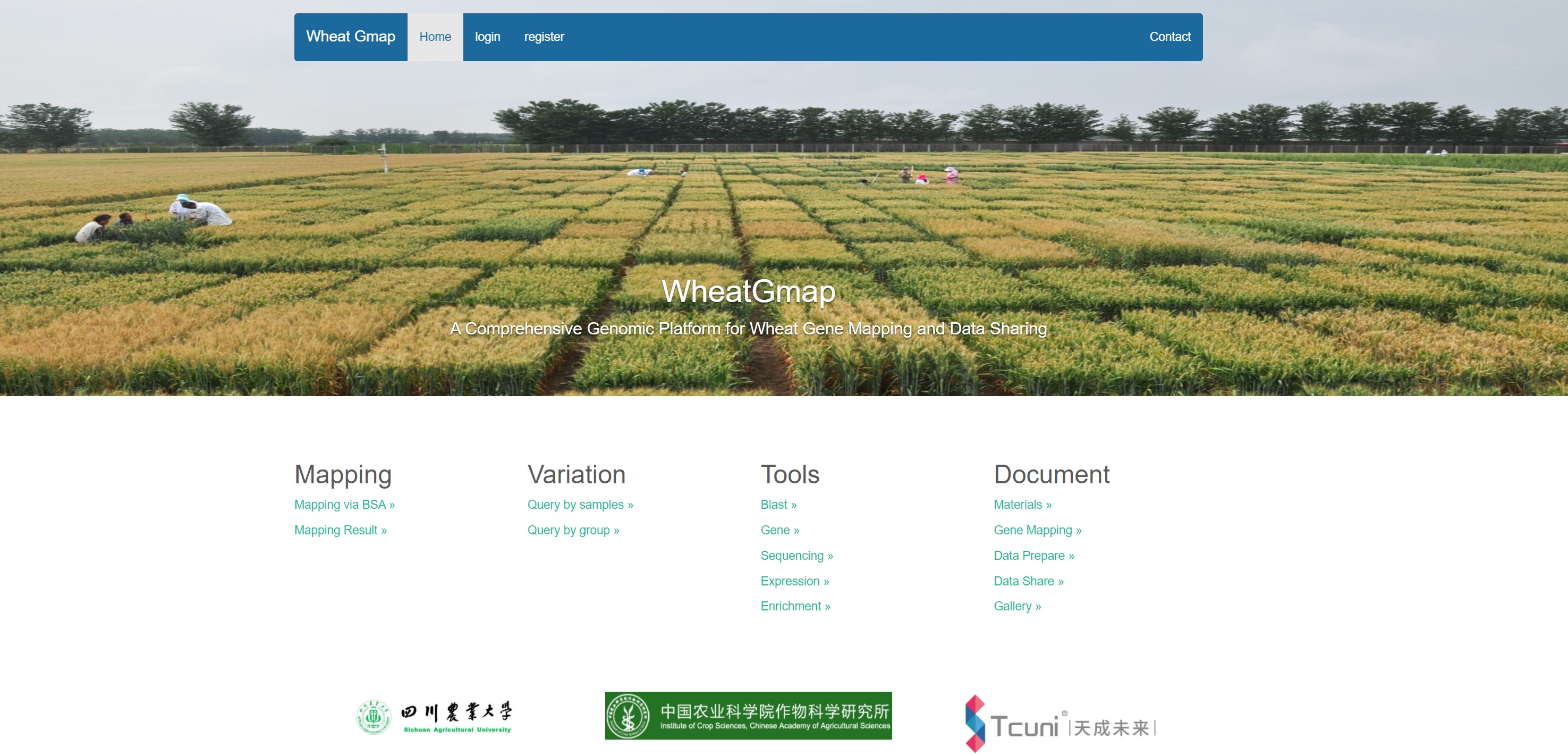
Task: Open the register page
Action: point(544,37)
